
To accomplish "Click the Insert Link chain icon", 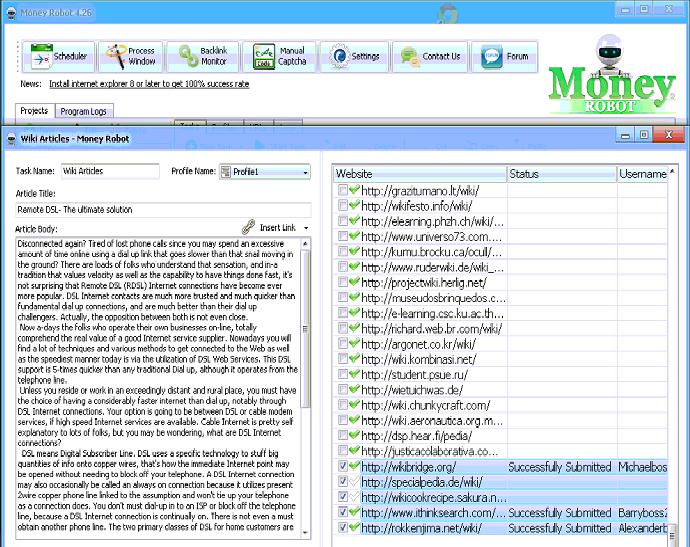I will point(249,227).
